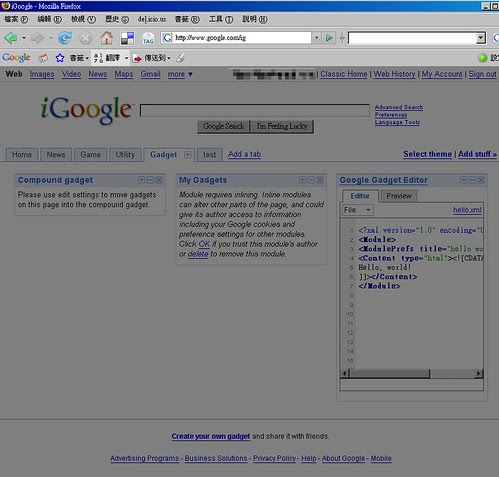Open the hello.xml link
499x477 pixels.
click(x=467, y=210)
